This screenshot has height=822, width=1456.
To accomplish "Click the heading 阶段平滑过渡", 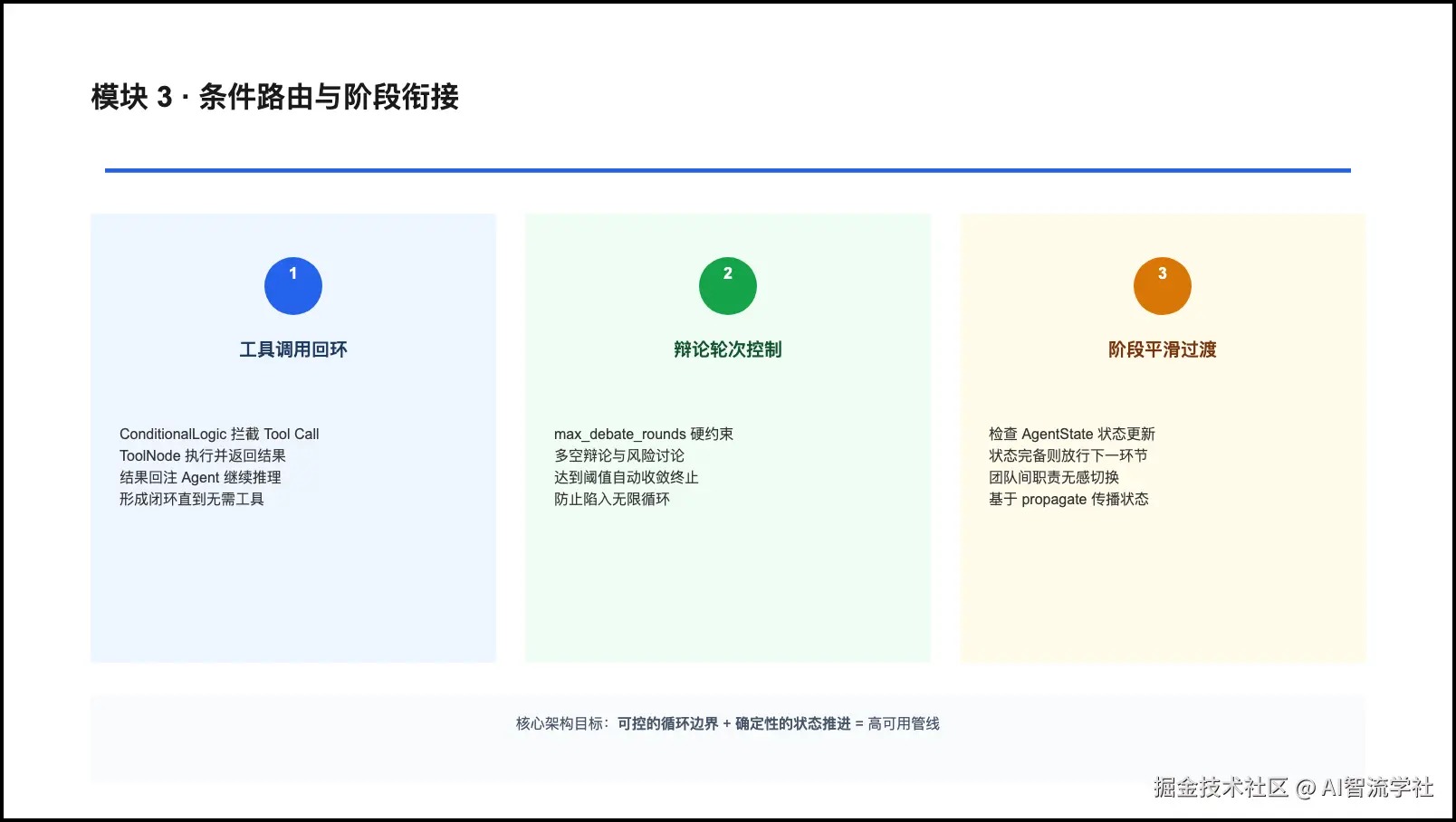I will pos(1163,349).
